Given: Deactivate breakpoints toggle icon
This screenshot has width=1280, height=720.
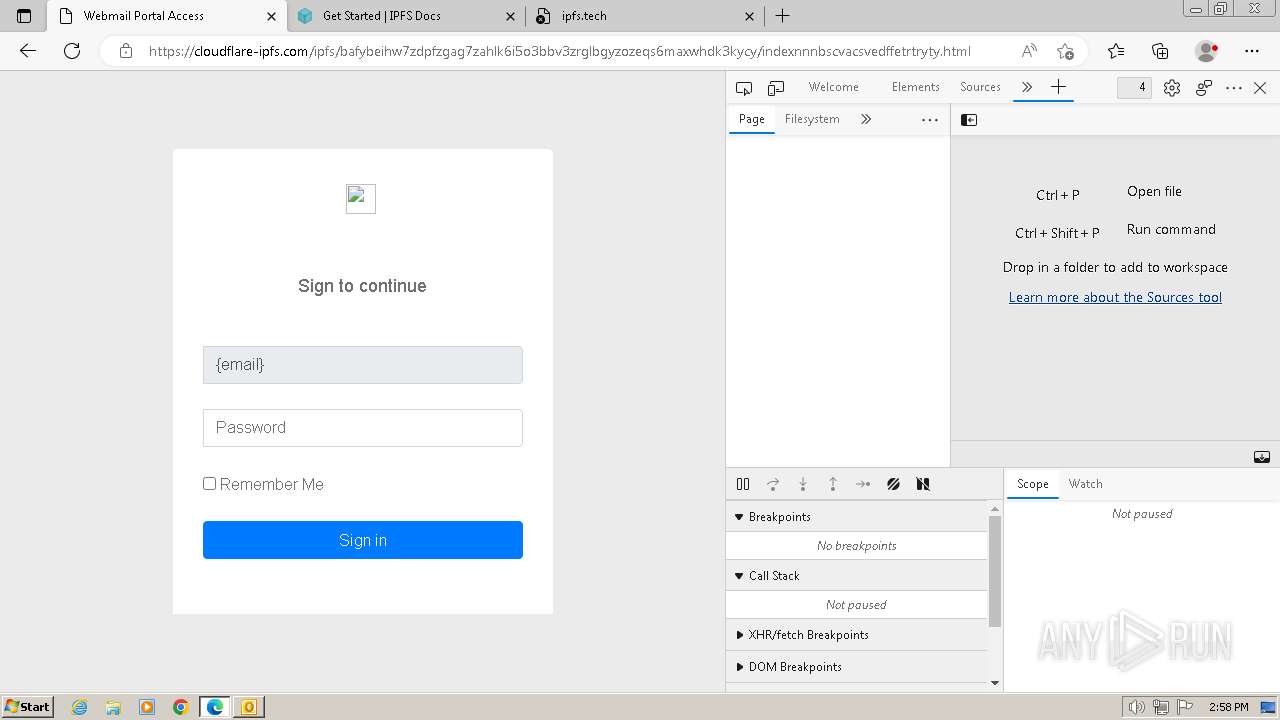Looking at the screenshot, I should (x=893, y=484).
